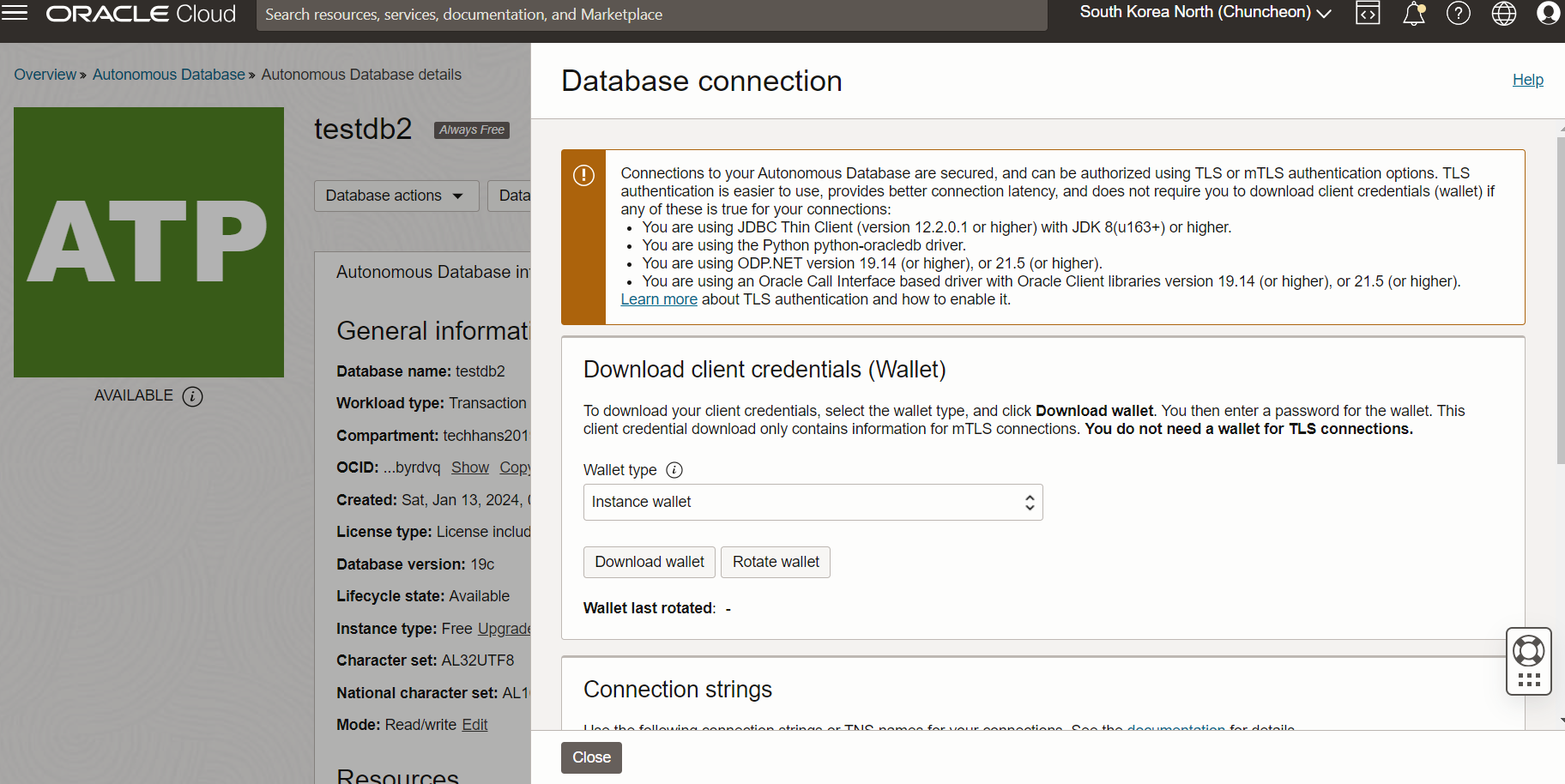Click the Download client credentials (Wallet) heading

(x=764, y=370)
